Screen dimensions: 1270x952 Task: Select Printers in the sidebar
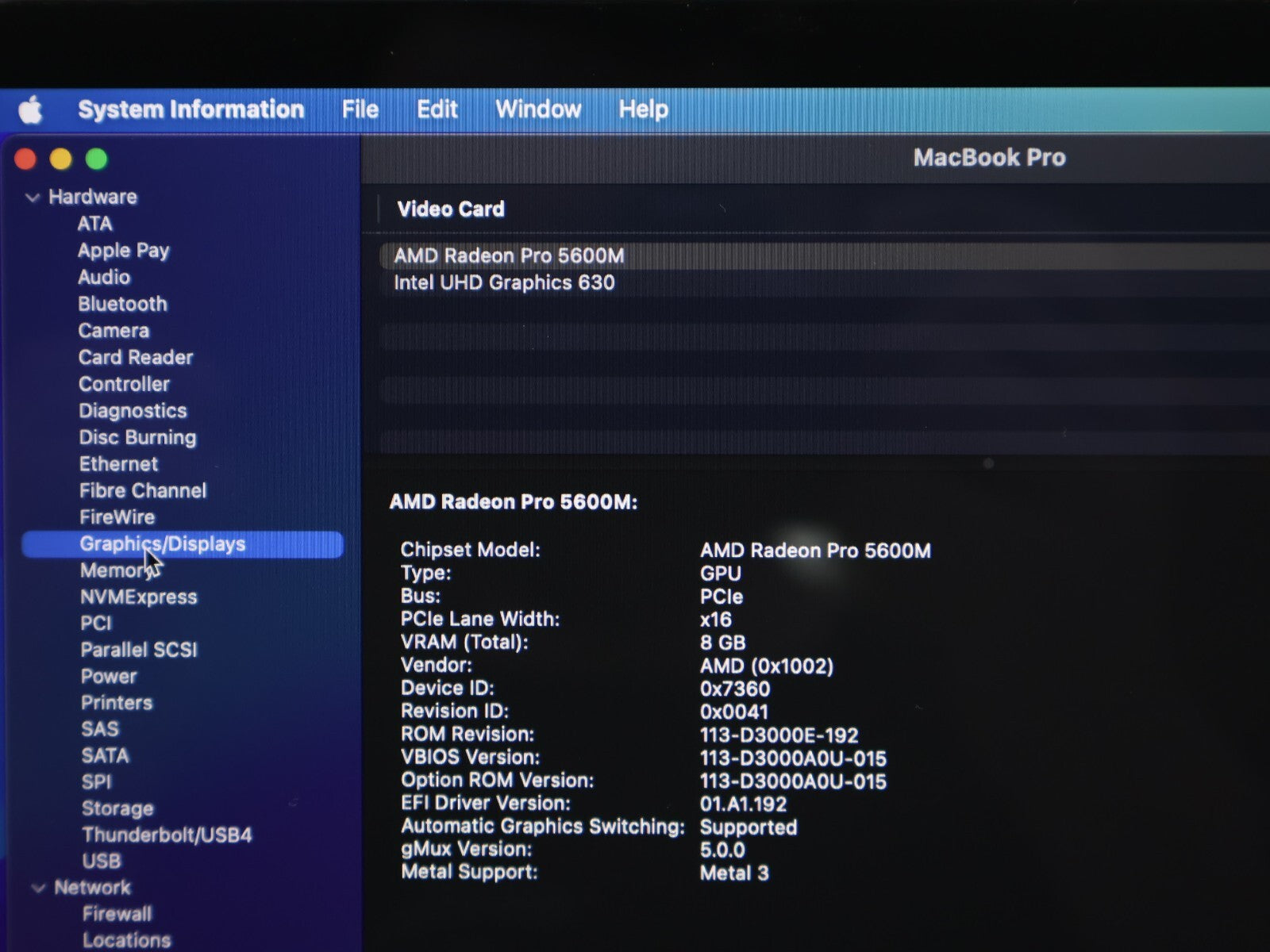click(117, 703)
